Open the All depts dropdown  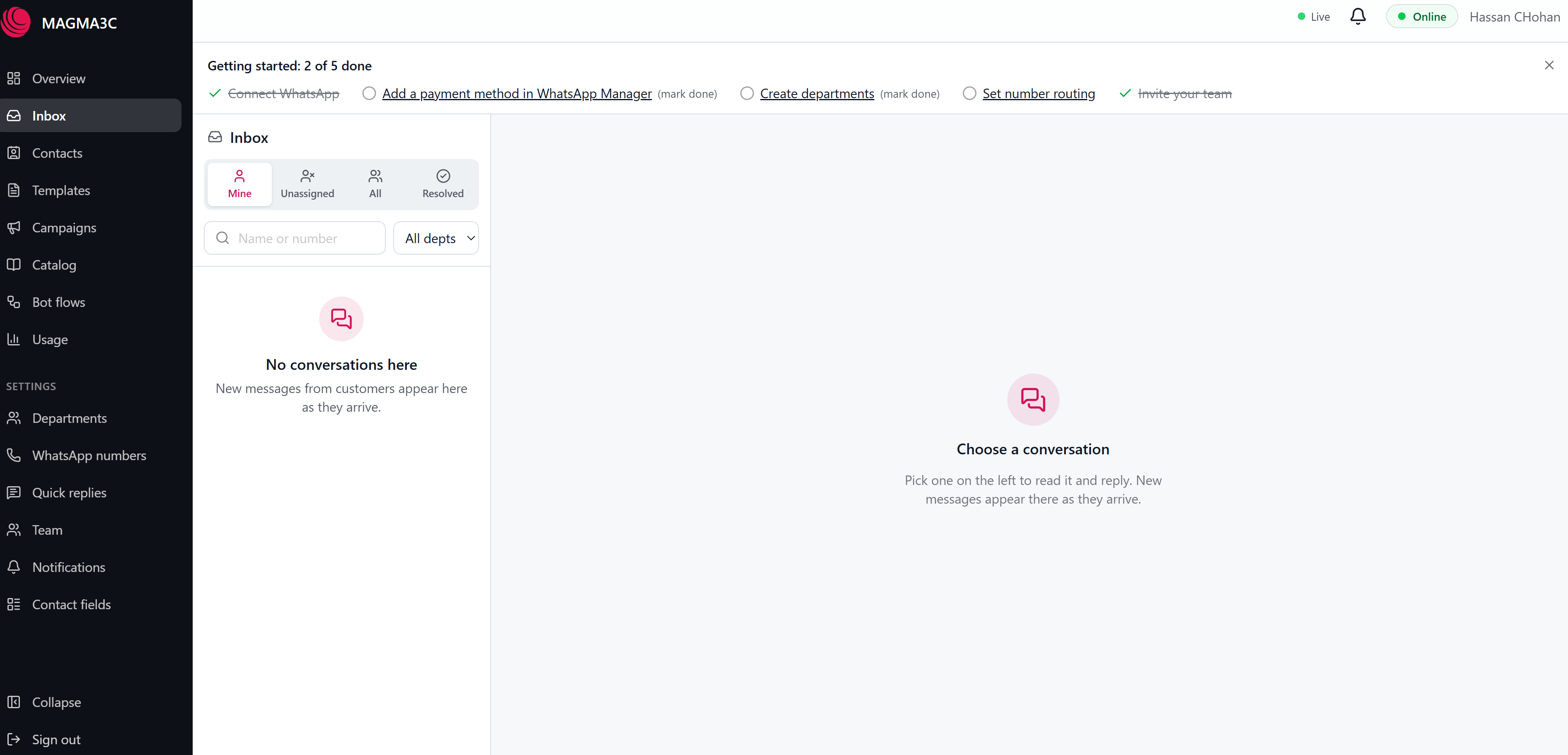click(436, 238)
